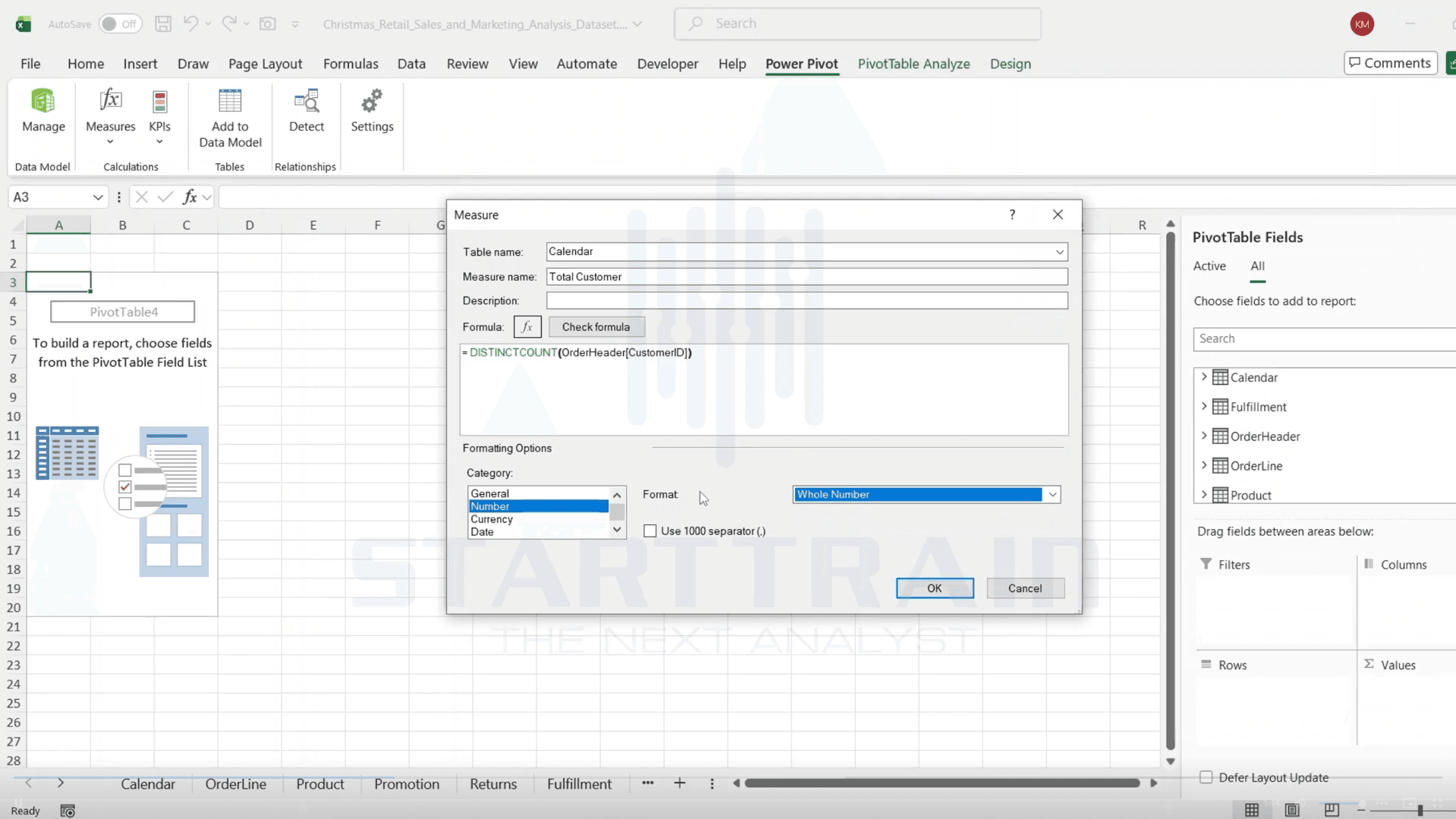Open the Format Whole Number dropdown

(1052, 495)
